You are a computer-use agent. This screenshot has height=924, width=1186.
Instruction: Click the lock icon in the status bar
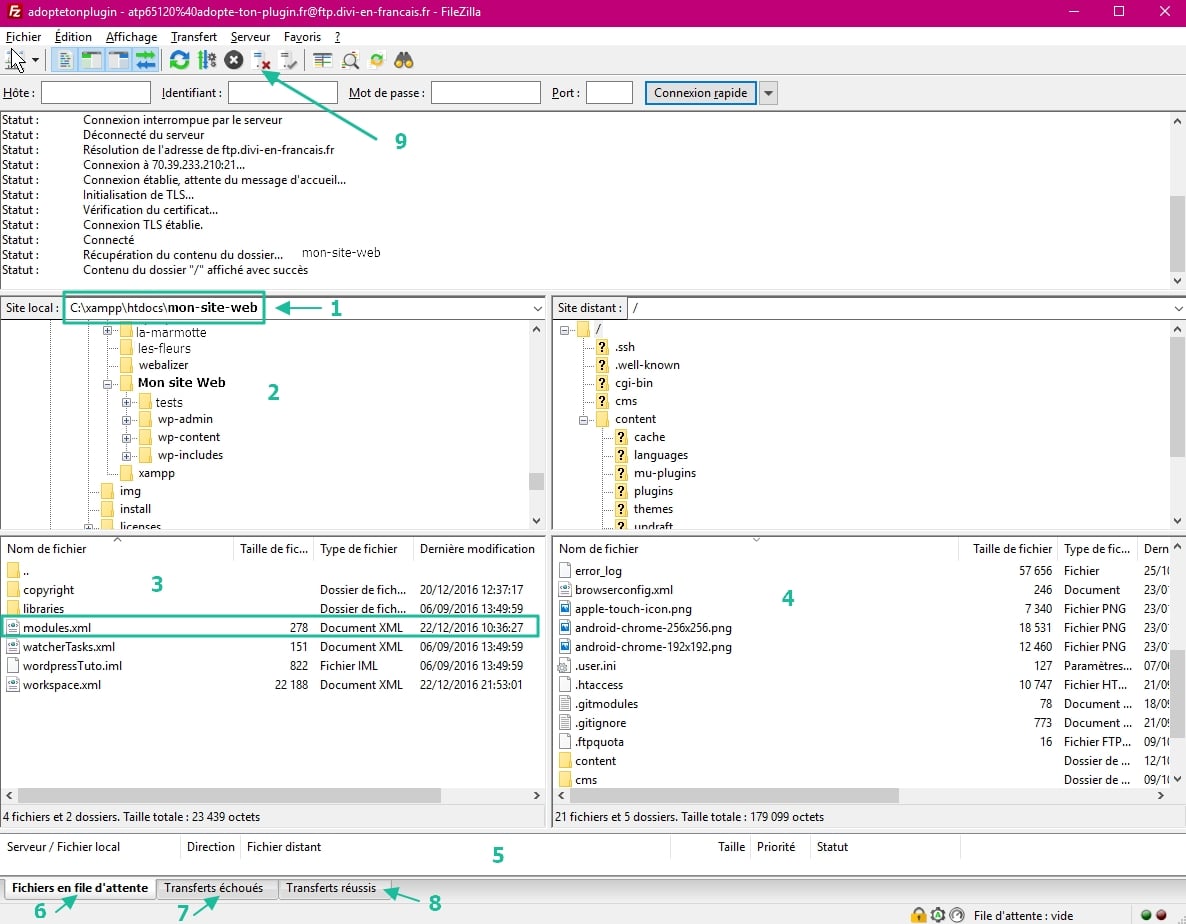coord(918,914)
